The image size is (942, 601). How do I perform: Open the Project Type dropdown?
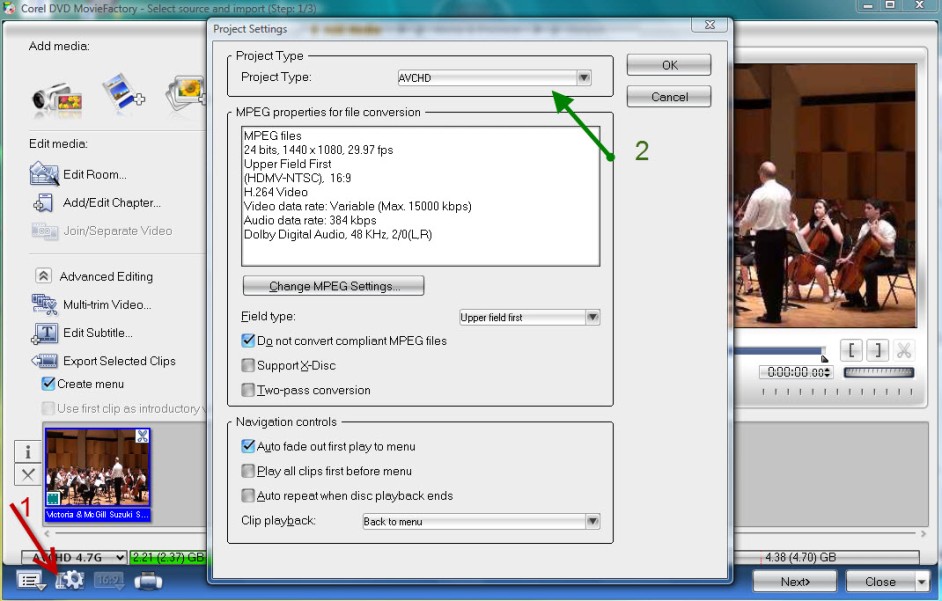click(x=494, y=78)
